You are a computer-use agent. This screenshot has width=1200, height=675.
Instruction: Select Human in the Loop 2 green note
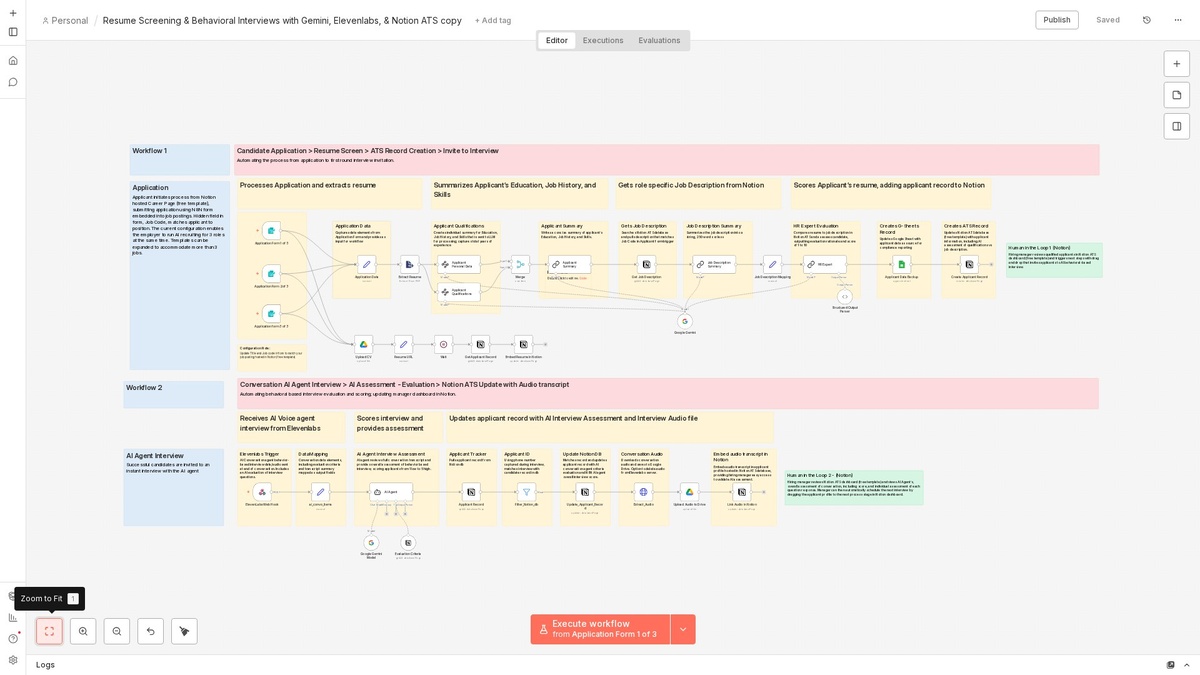click(x=854, y=487)
